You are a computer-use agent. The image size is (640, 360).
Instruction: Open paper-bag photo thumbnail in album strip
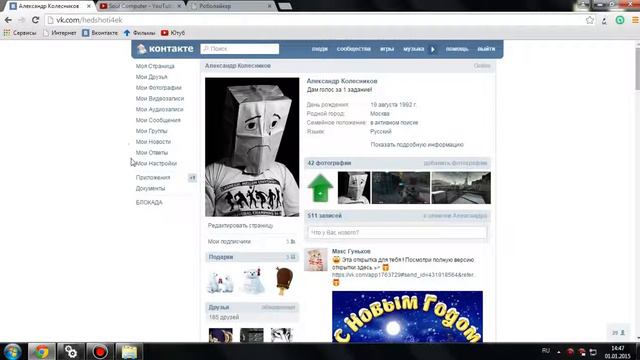pos(354,188)
